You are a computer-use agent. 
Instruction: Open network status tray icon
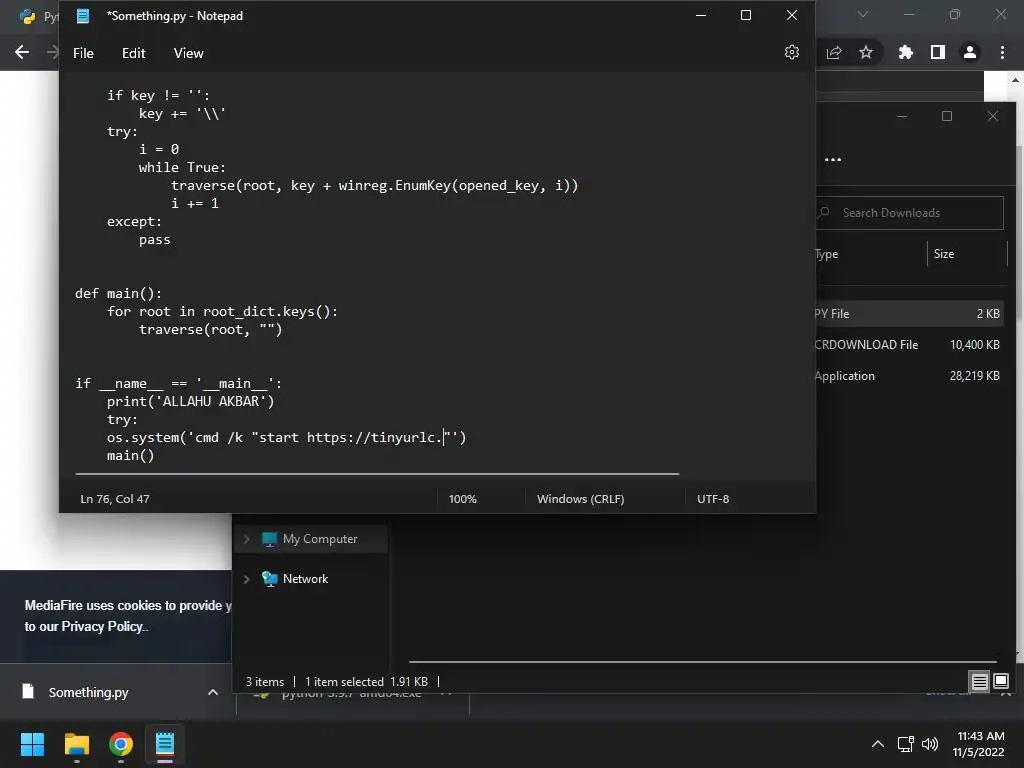click(905, 744)
